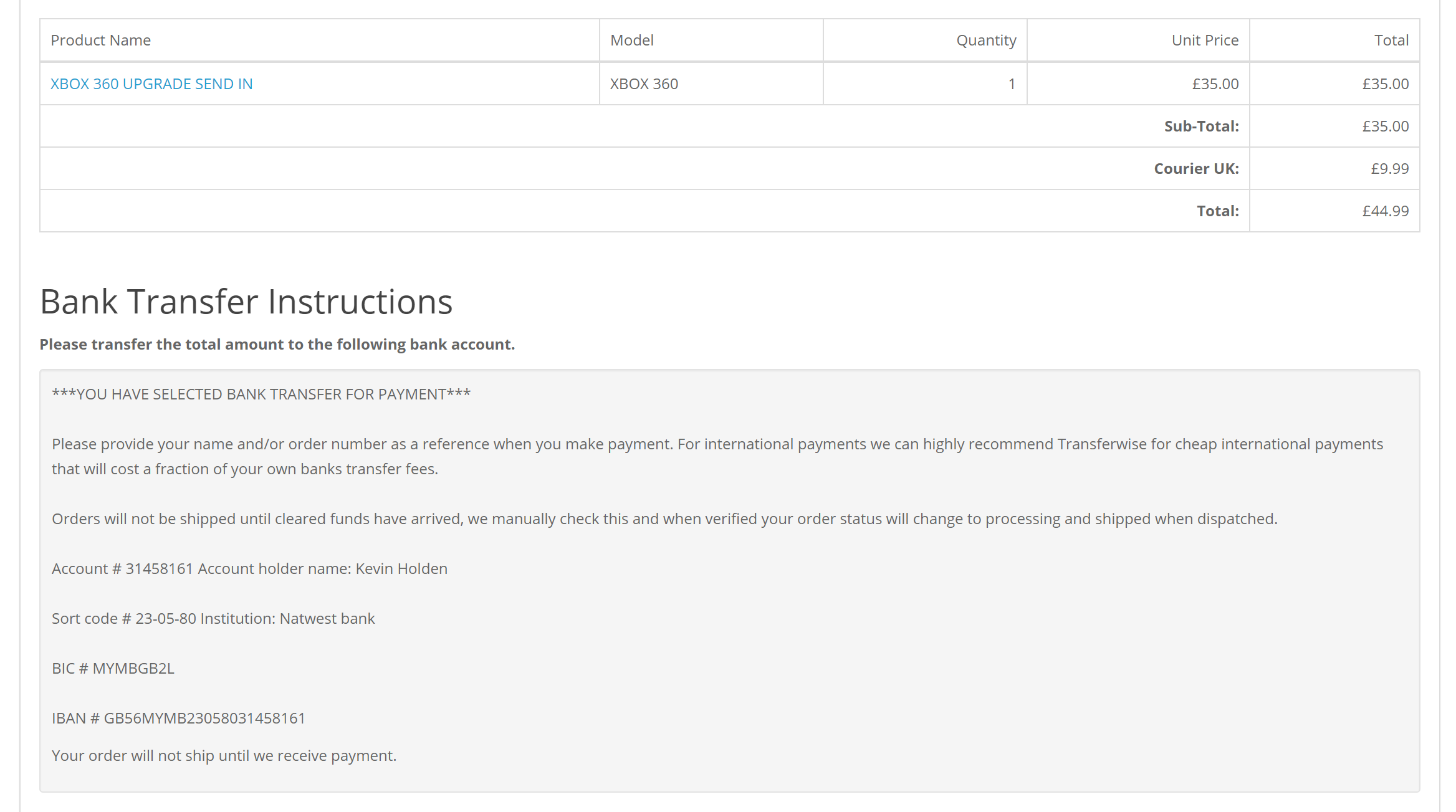Viewport: 1456px width, 812px height.
Task: Click the 'YOU HAVE SELECTED BANK TRANSFER' notice
Action: tap(261, 394)
